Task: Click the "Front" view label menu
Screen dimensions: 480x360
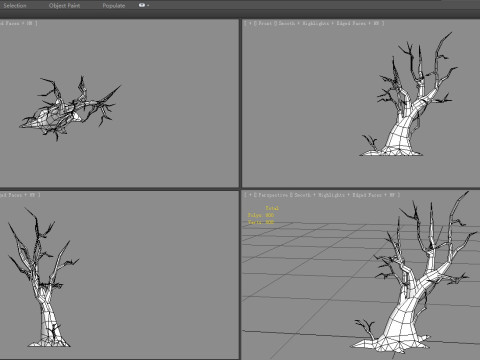Action: (x=265, y=23)
